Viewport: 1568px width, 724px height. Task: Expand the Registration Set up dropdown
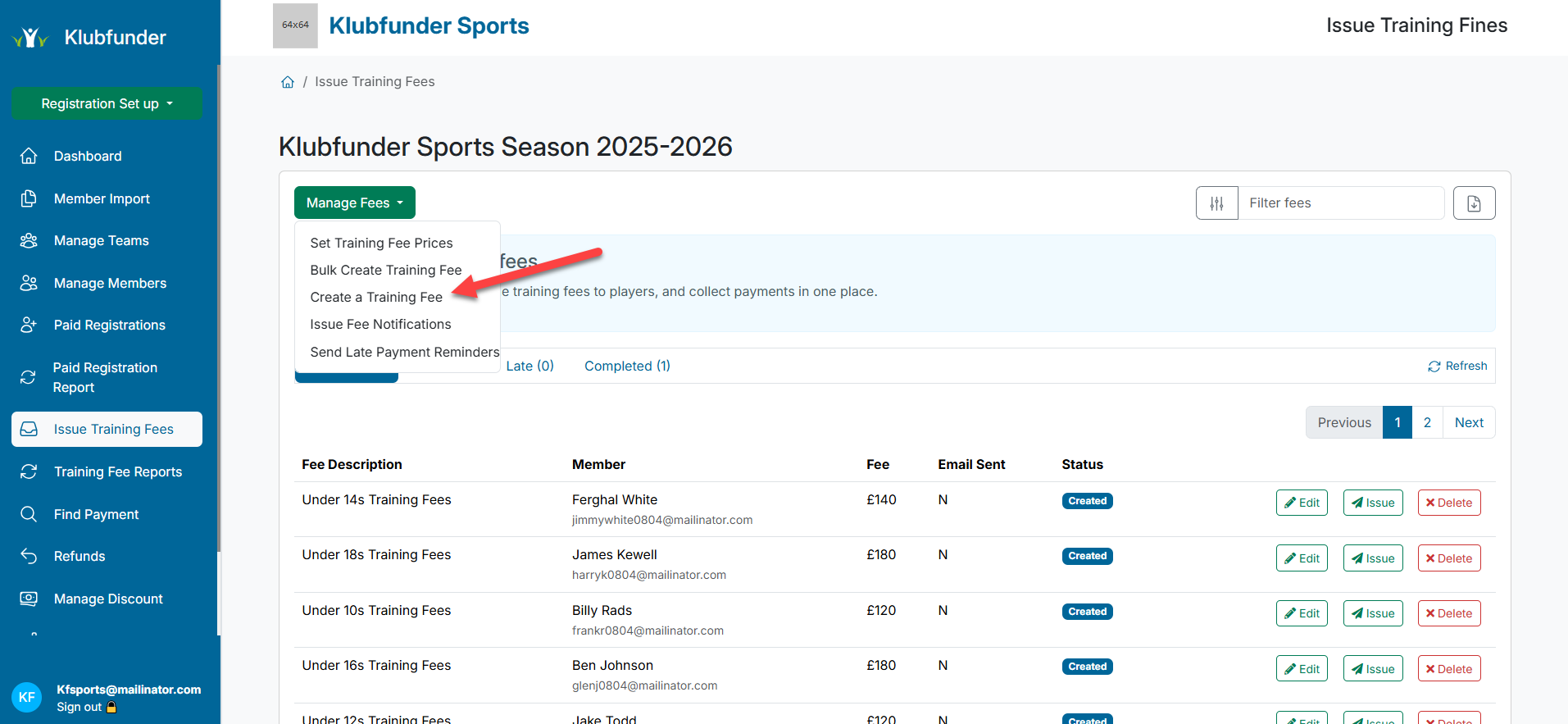tap(107, 103)
